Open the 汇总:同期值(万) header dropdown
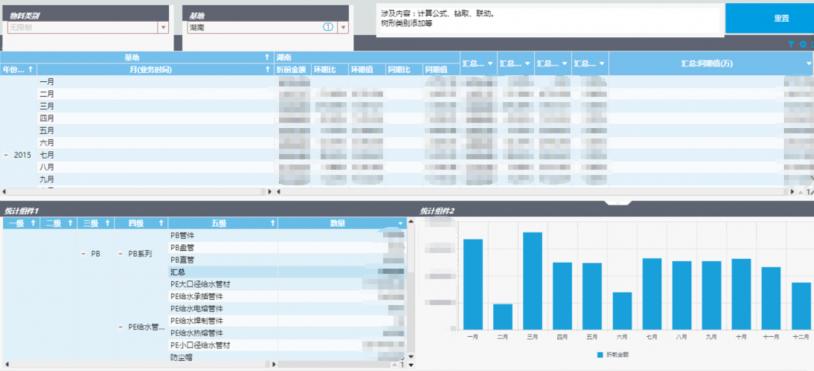Viewport: 814px width, 371px height. 809,63
